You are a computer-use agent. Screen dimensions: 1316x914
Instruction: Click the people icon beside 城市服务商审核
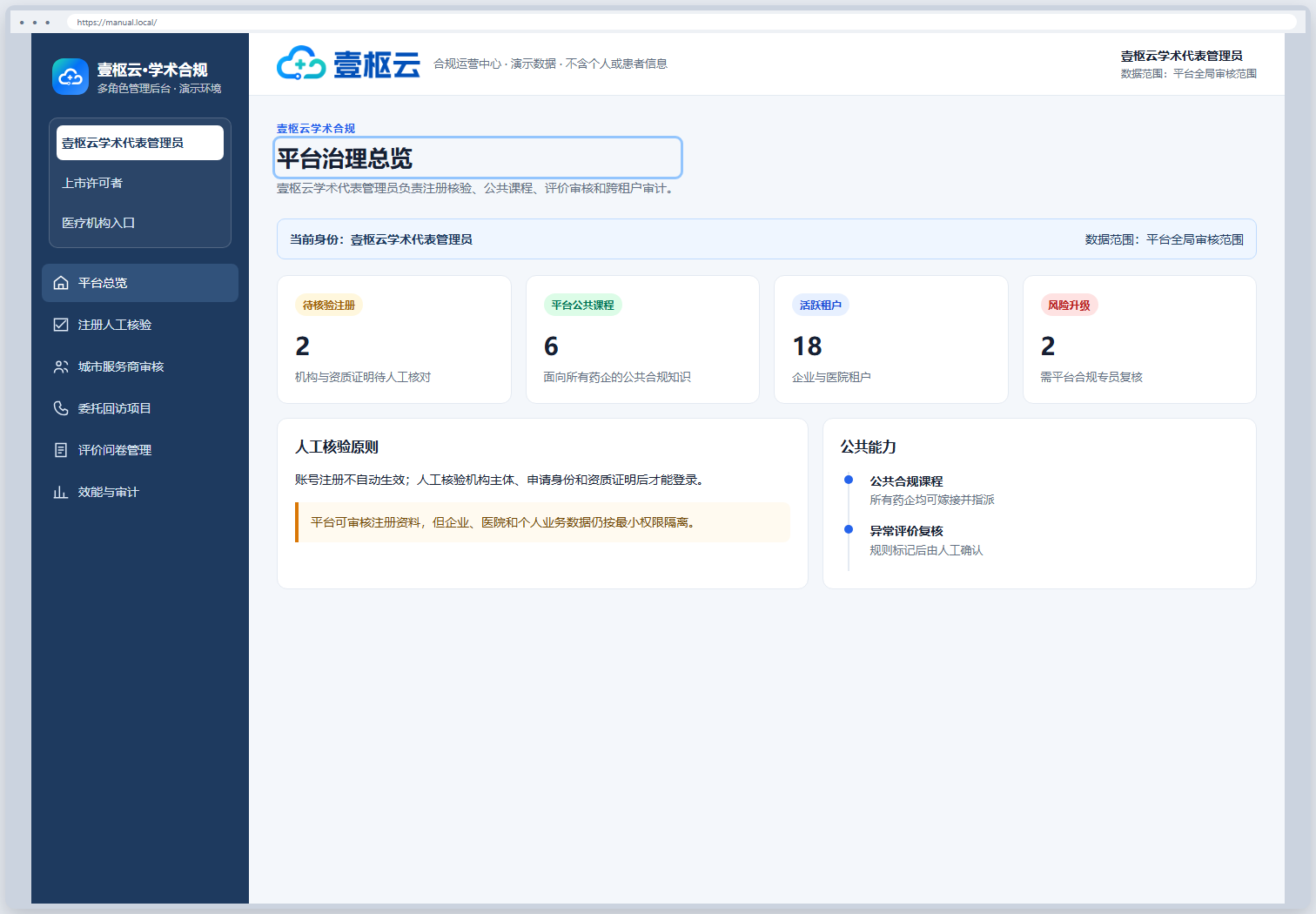click(x=61, y=366)
